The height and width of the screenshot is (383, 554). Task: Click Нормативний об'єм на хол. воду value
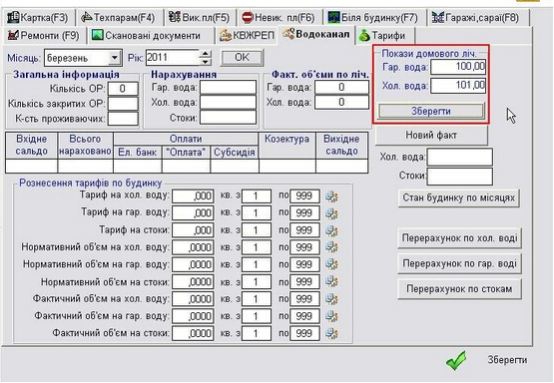tap(193, 247)
